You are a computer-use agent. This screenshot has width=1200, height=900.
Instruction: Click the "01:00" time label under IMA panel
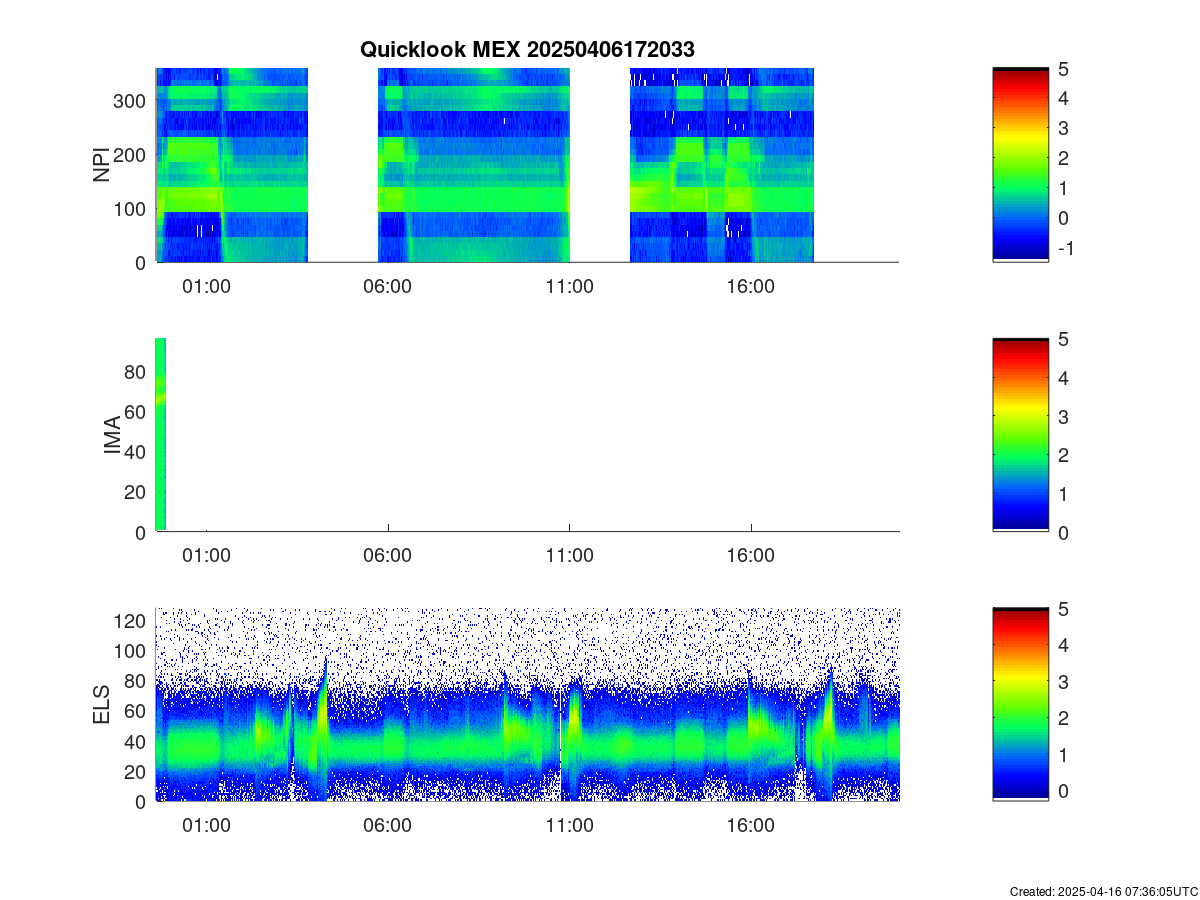207,555
